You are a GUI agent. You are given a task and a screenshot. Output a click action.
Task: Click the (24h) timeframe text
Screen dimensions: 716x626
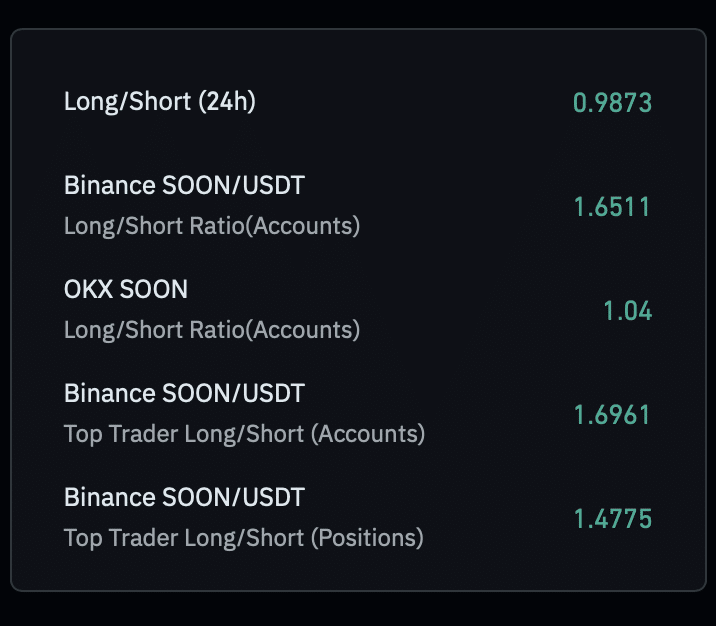pyautogui.click(x=227, y=101)
